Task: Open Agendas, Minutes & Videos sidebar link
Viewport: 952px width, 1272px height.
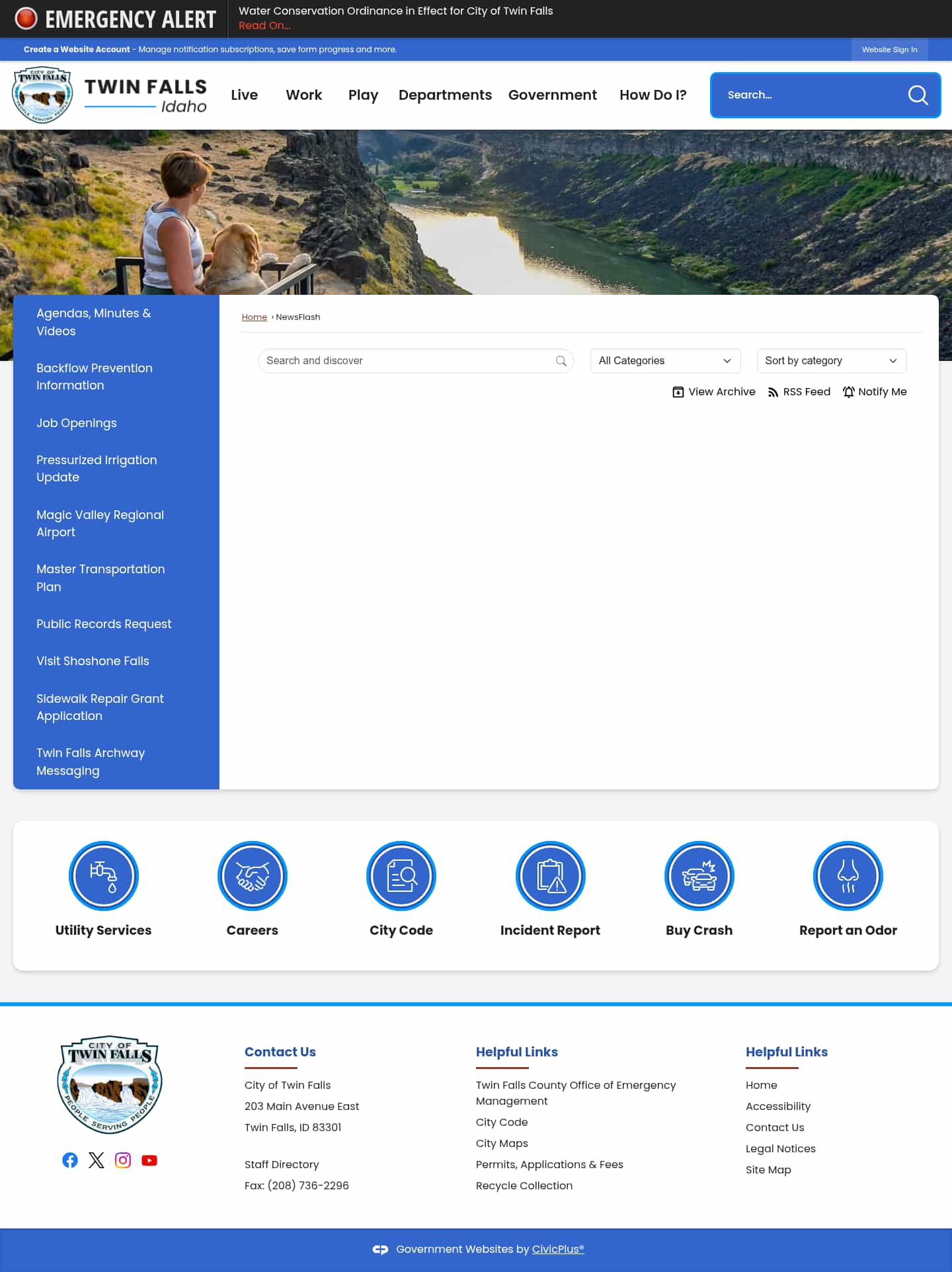Action: (x=94, y=322)
